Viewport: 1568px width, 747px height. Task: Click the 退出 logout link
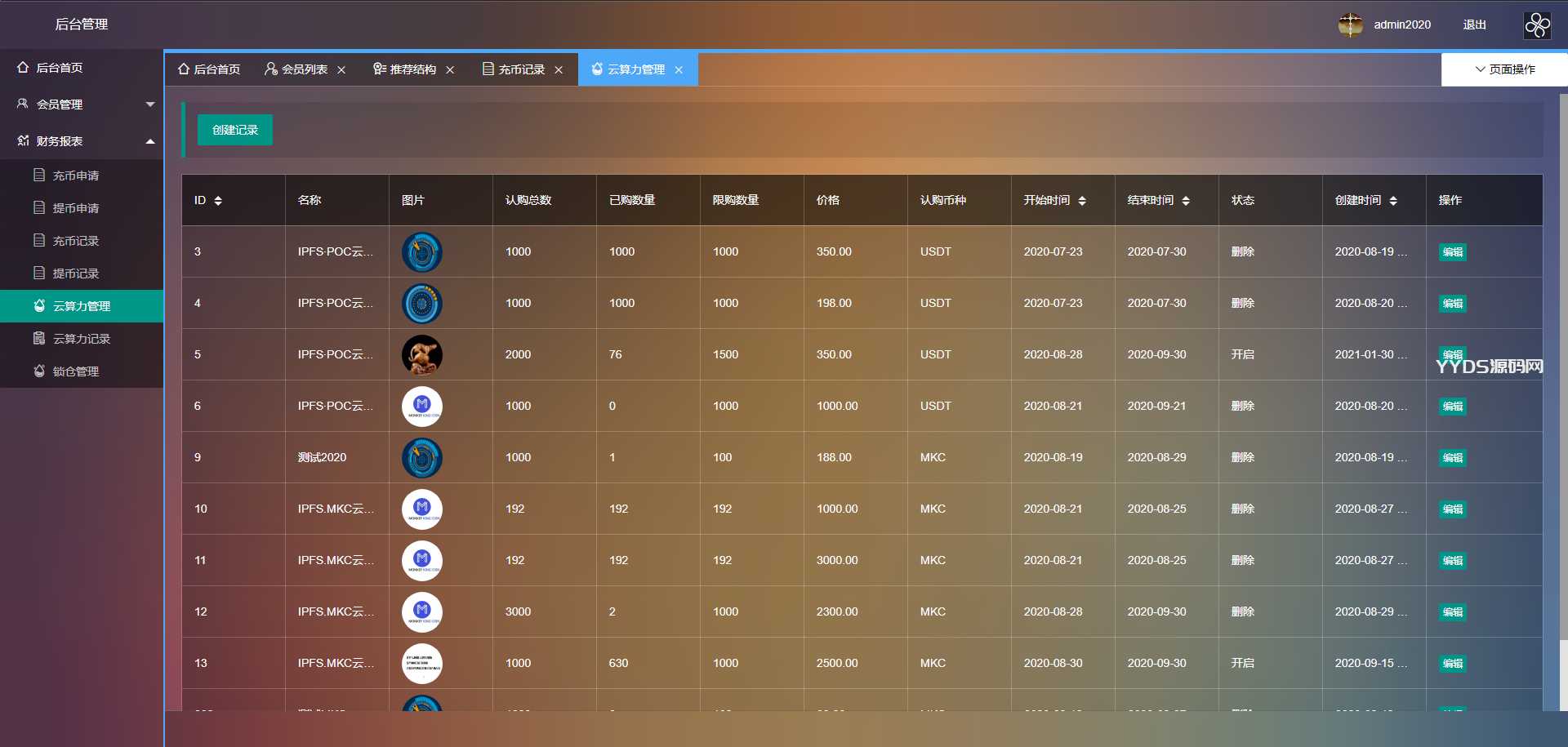(1474, 25)
